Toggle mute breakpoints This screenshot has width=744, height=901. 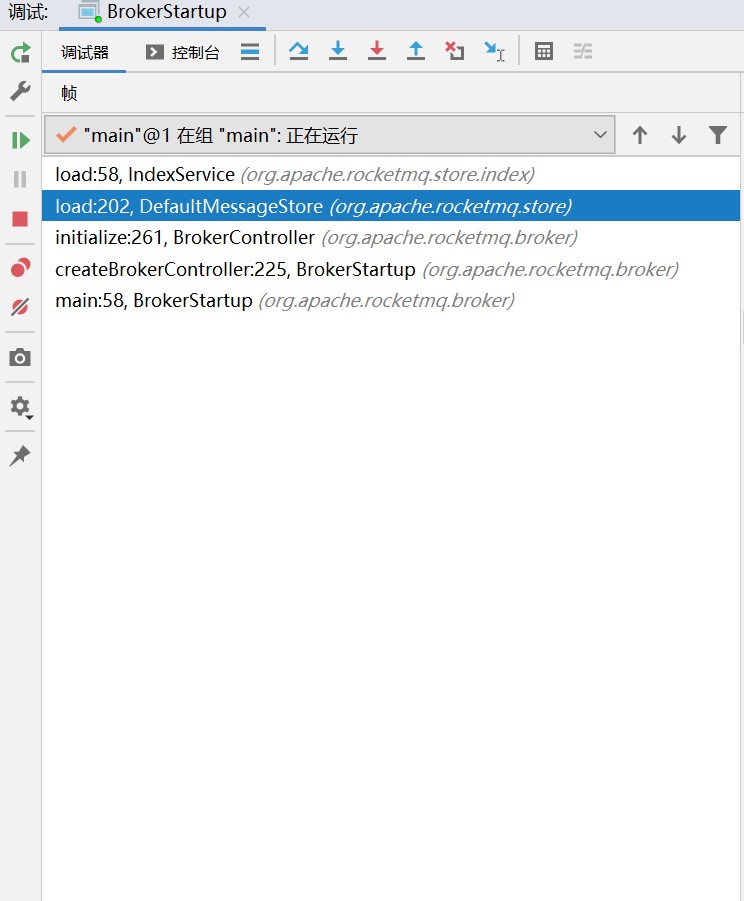[x=20, y=307]
